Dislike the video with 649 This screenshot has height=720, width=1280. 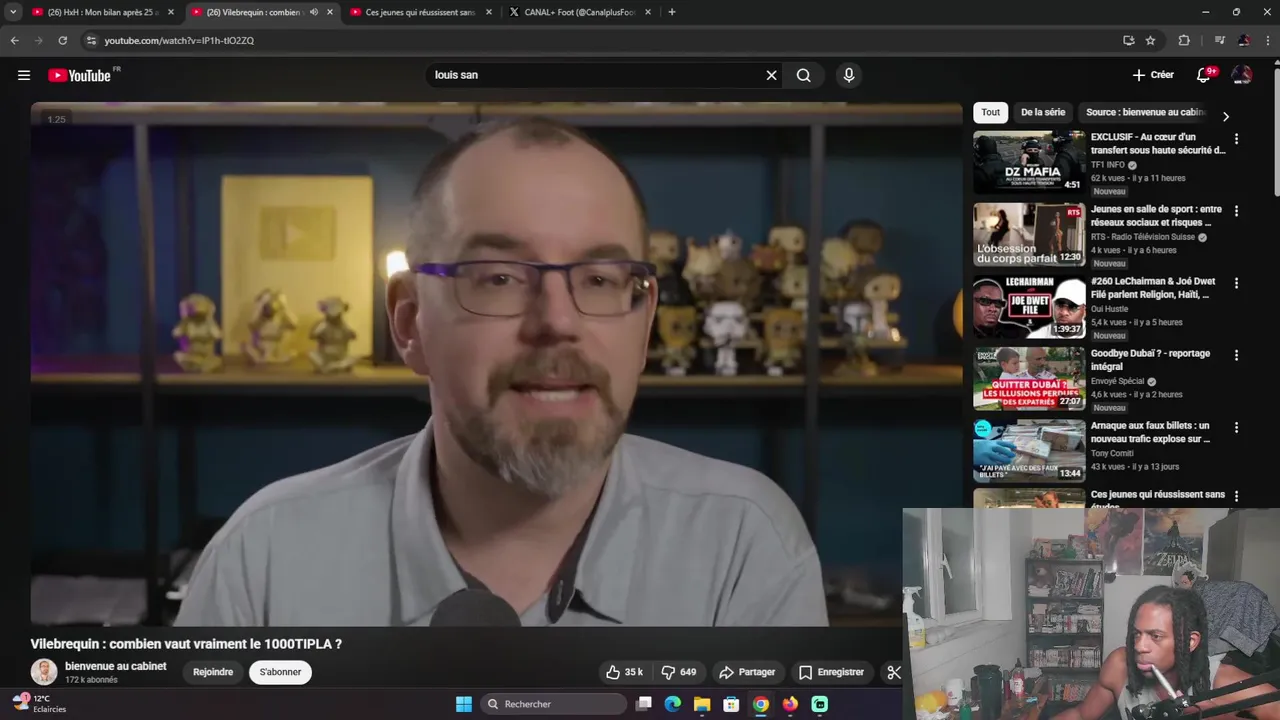click(679, 672)
